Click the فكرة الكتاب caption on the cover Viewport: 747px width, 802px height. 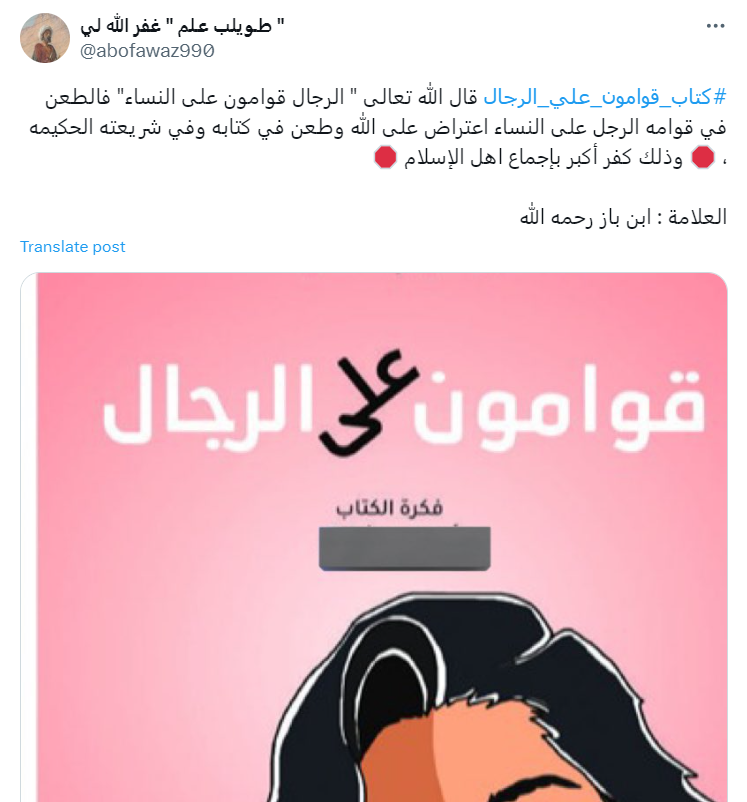click(389, 508)
